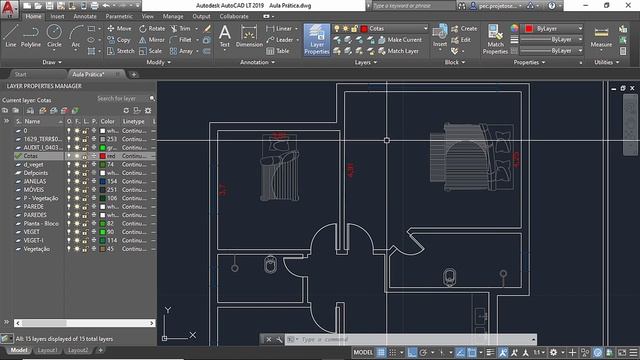The image size is (640, 360).
Task: Toggle on/off bulb for JANELAS layer
Action: tap(69, 181)
